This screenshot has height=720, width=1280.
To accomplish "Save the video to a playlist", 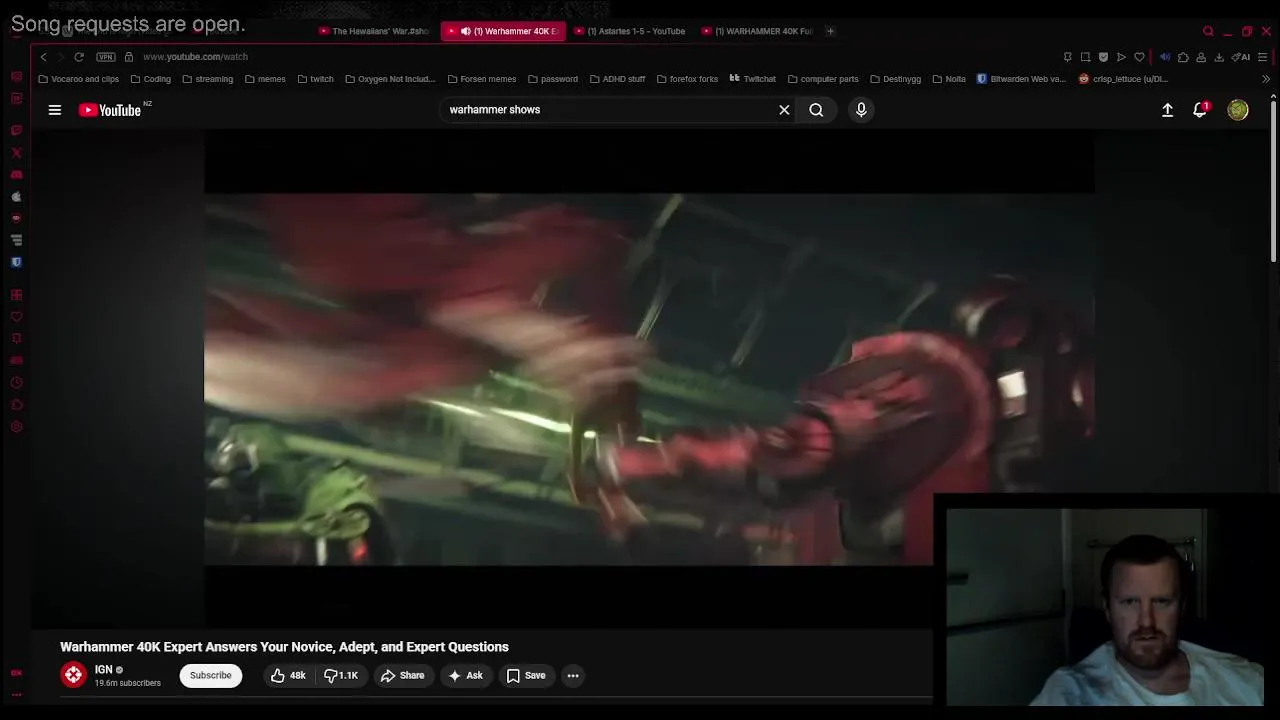I will coord(526,675).
